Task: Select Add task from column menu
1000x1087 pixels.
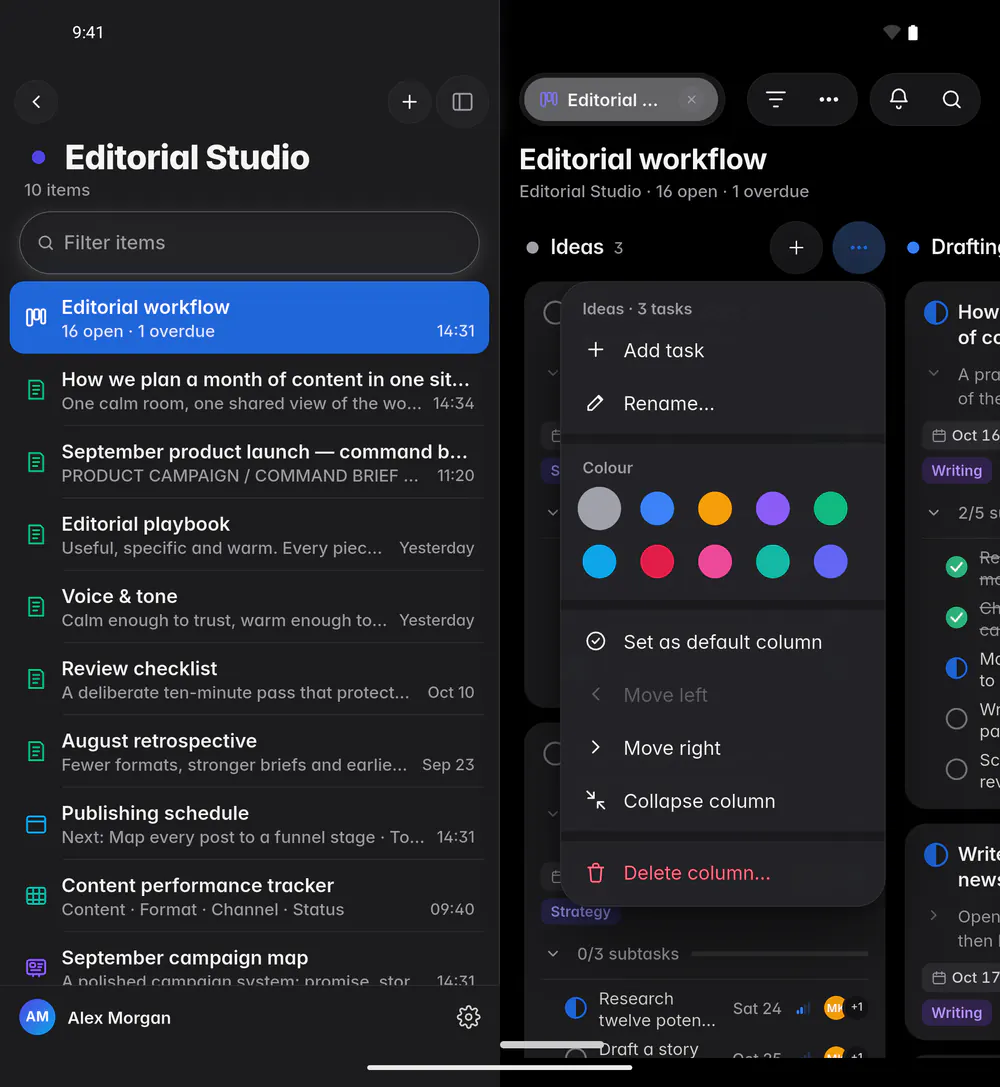Action: pos(723,350)
